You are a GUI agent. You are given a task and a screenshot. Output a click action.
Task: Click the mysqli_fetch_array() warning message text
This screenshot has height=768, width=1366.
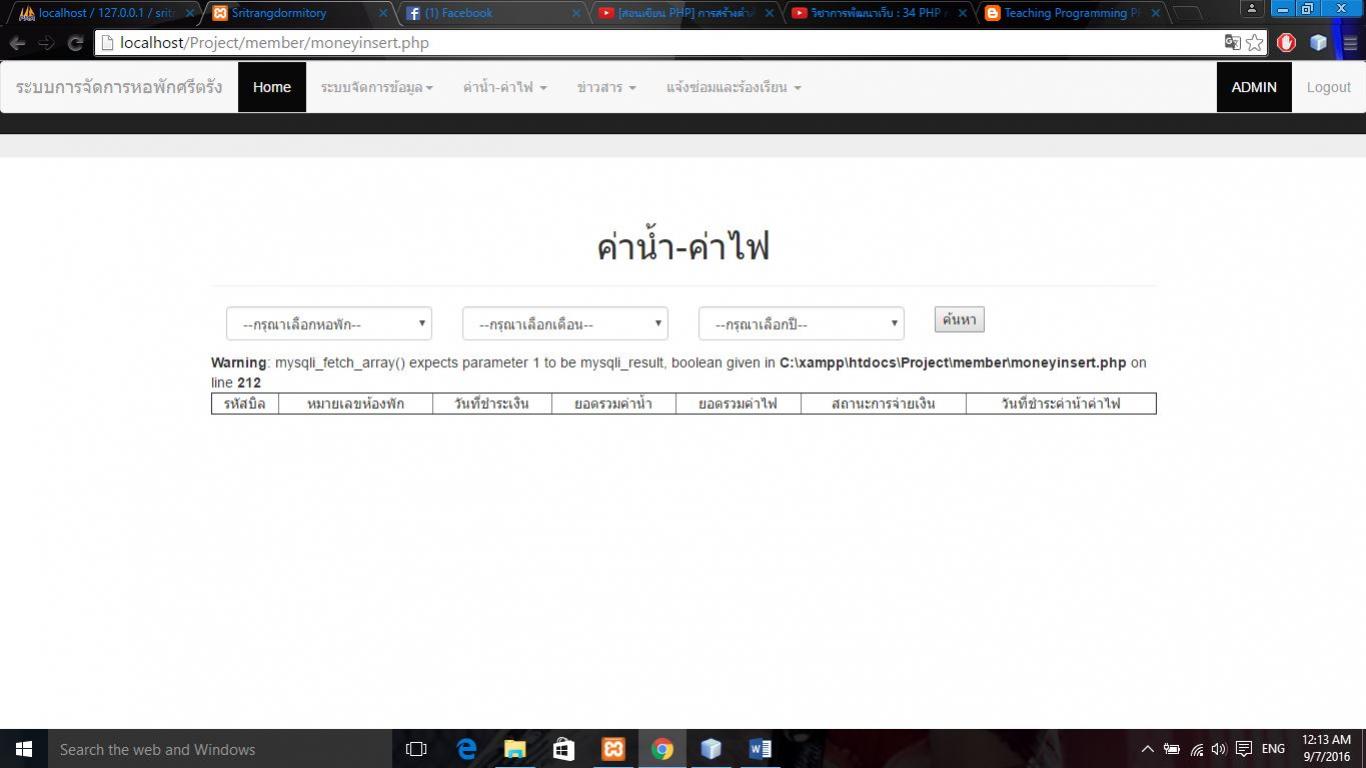(x=679, y=372)
